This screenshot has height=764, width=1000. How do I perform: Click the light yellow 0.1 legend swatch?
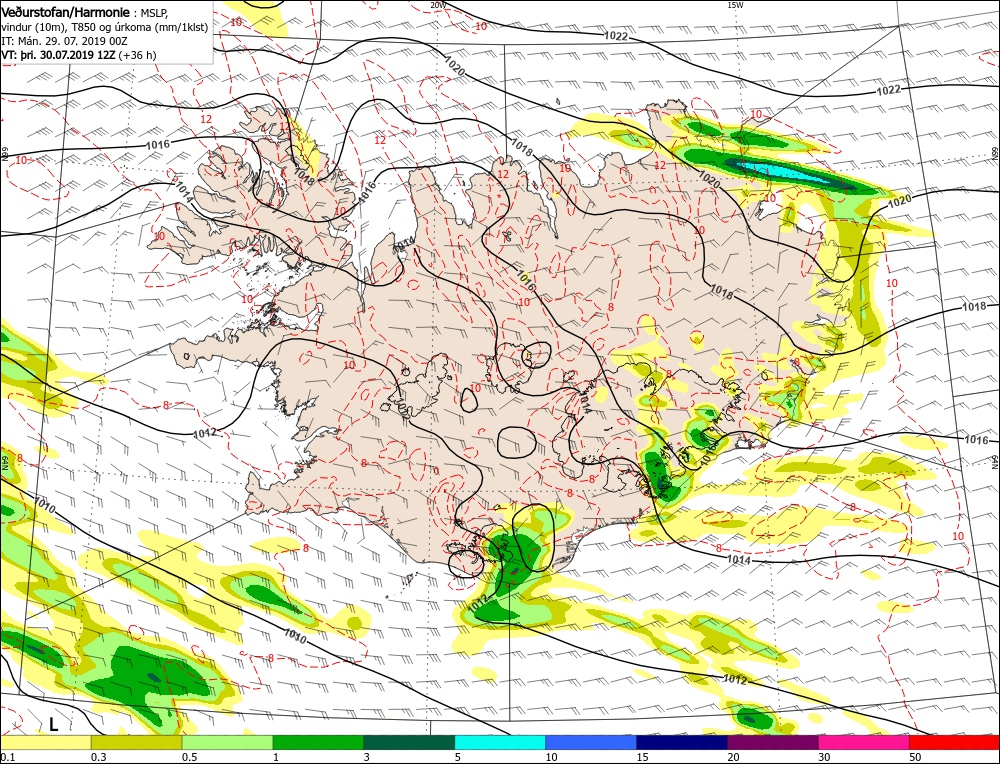(45, 742)
